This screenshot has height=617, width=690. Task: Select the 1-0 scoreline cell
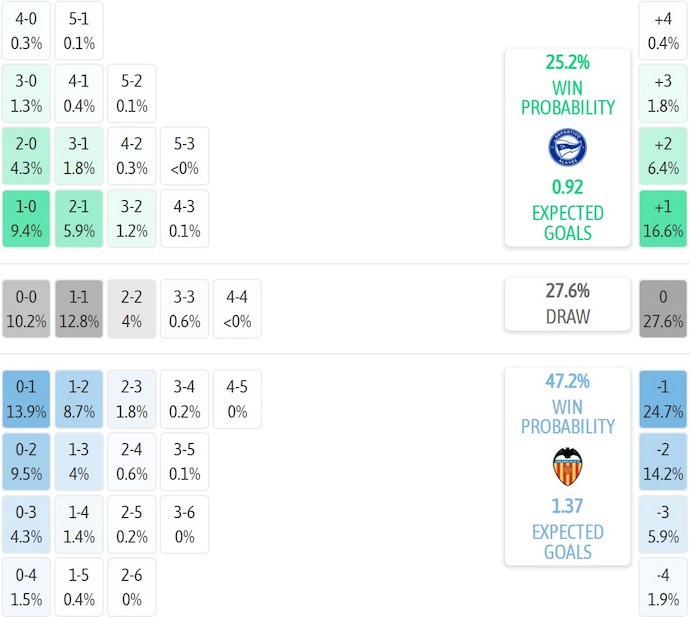(x=26, y=219)
